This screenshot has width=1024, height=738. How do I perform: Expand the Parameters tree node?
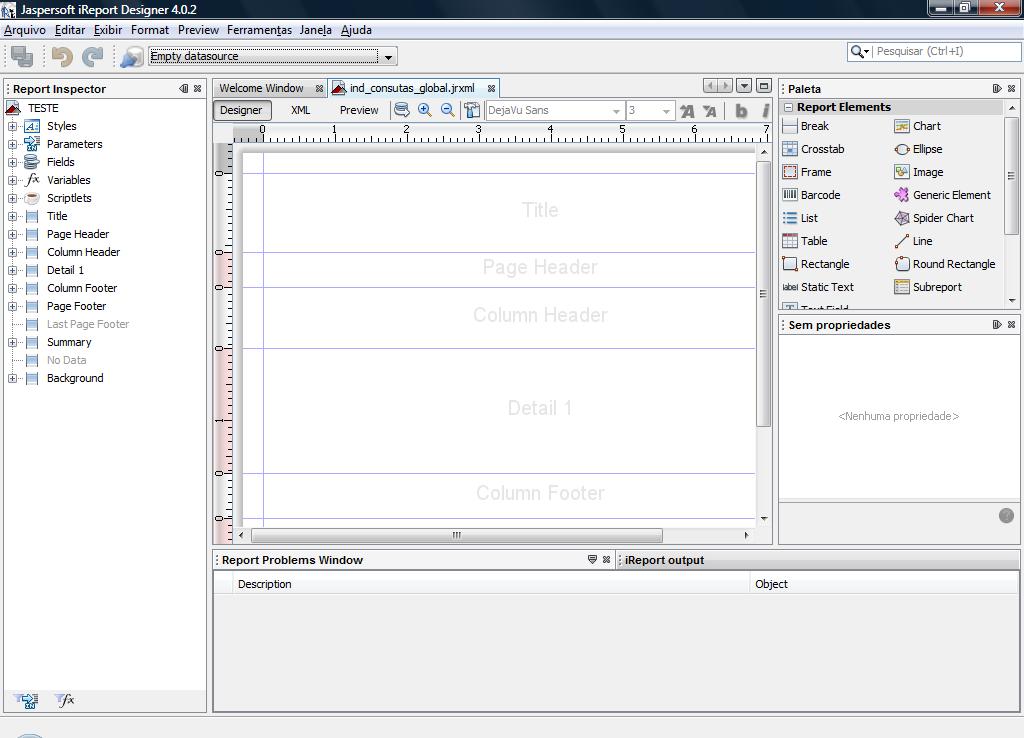point(12,144)
